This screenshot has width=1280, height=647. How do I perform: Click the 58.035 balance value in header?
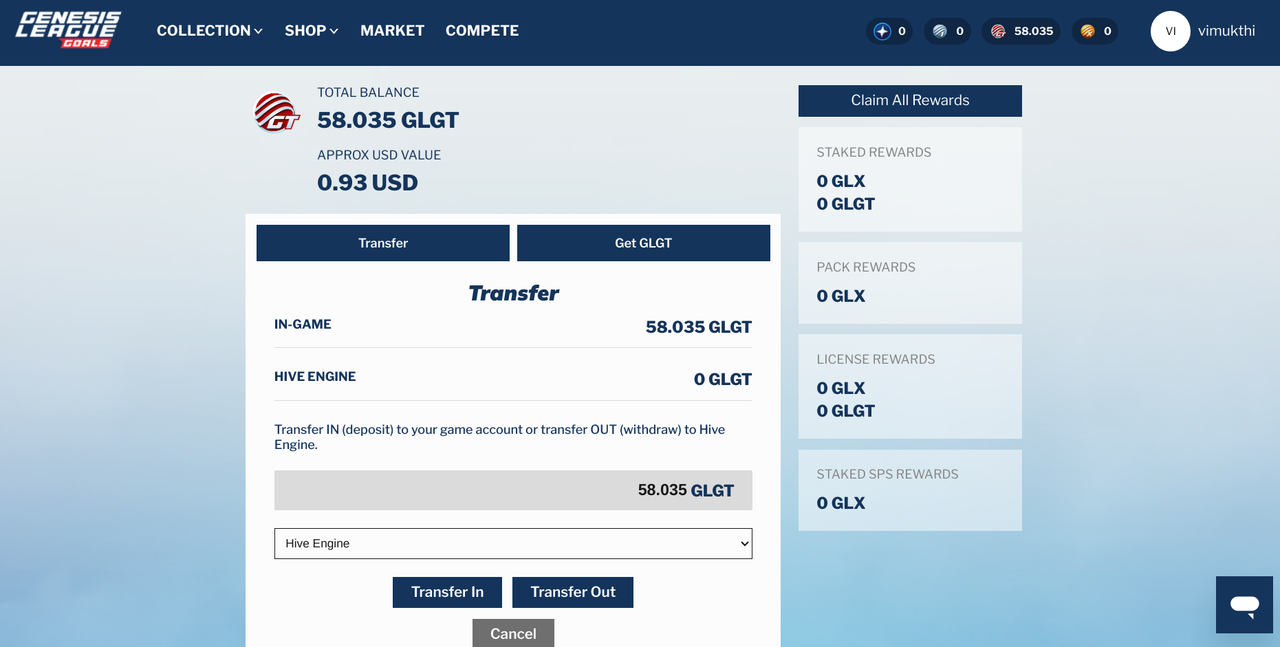(x=1033, y=31)
